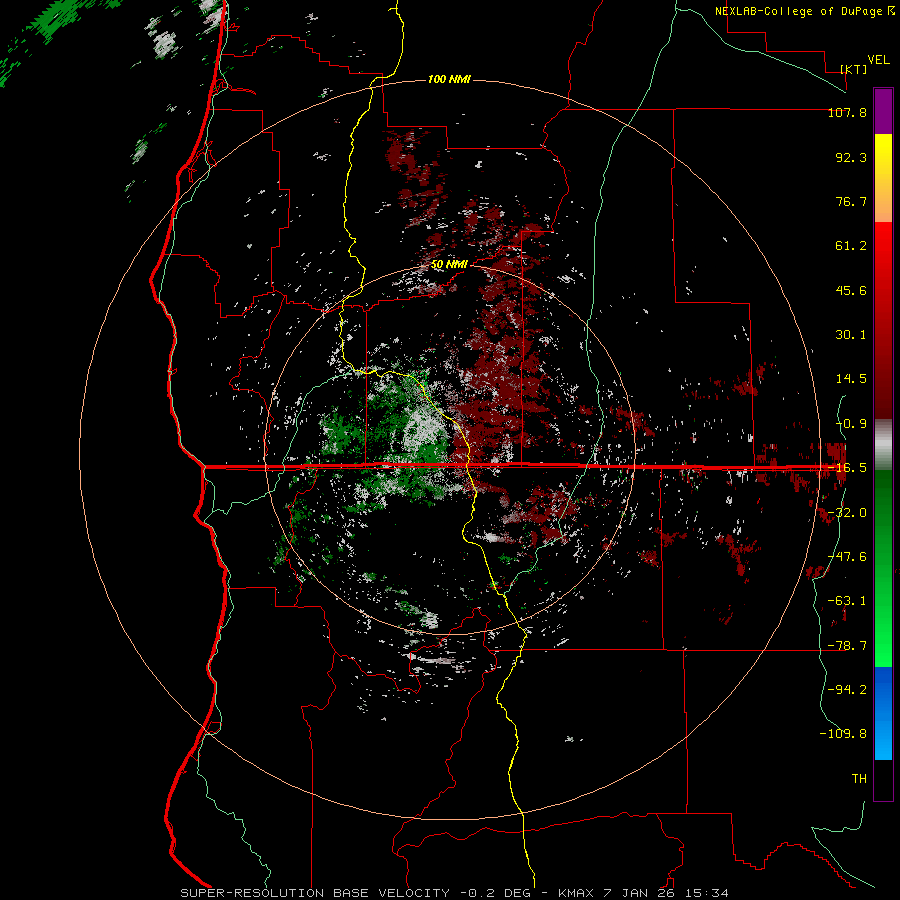Select the 30.1 value on the velocity scale
This screenshot has width=900, height=900.
coord(851,335)
